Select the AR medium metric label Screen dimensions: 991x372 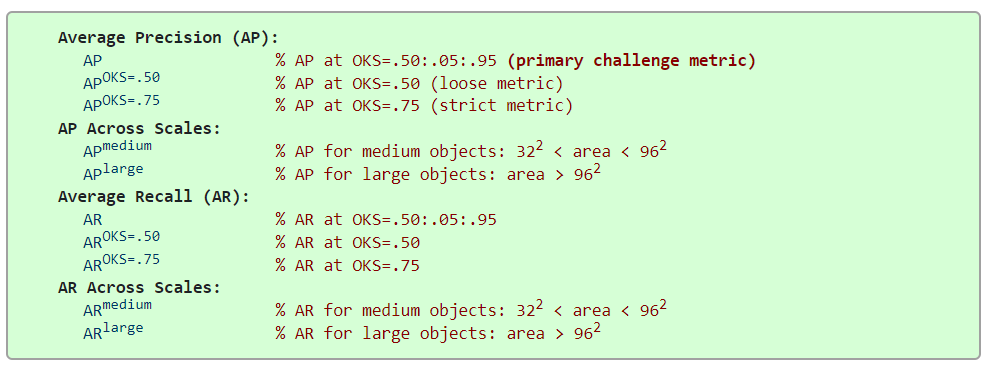(x=117, y=308)
